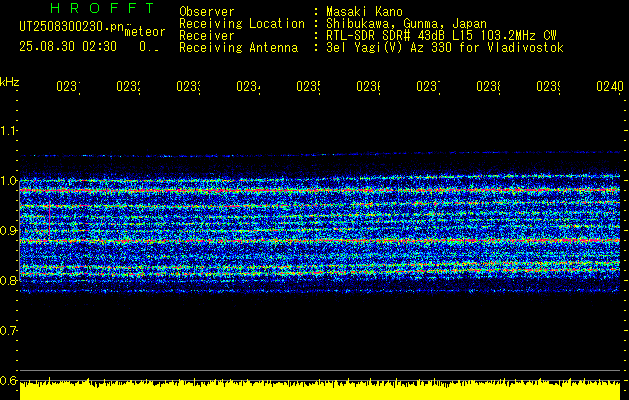
Task: Click the 0.7 kHz axis label
Action: tap(9, 330)
